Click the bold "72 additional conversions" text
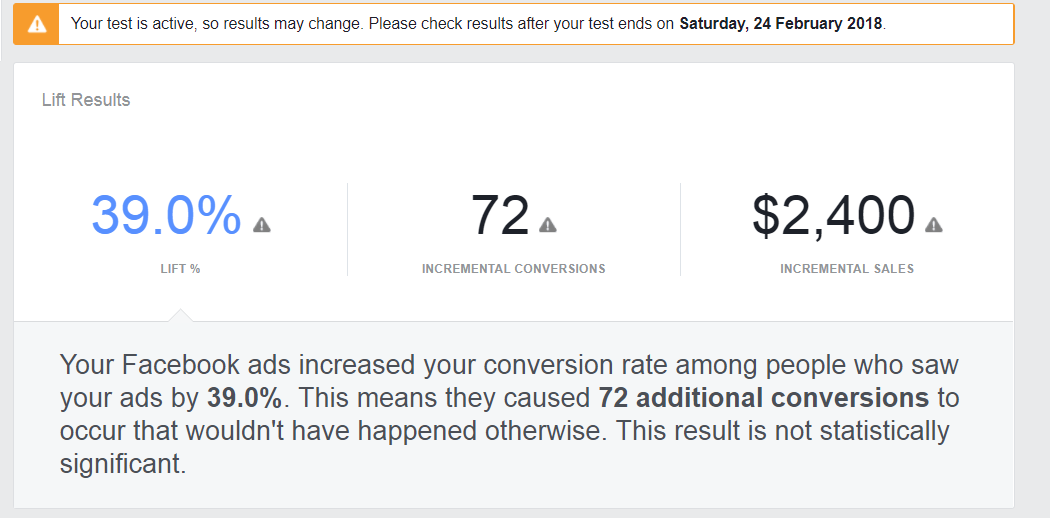 point(764,398)
